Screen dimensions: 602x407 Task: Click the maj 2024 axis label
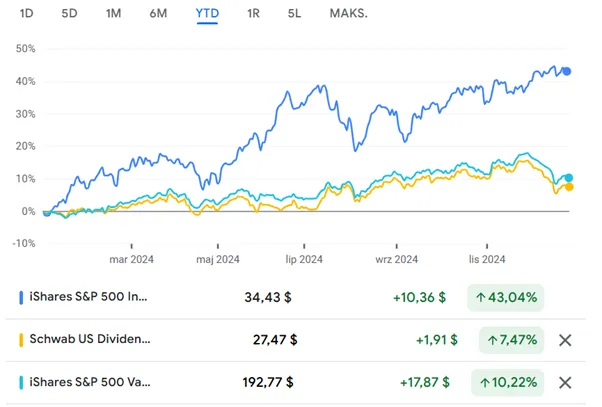[218, 260]
